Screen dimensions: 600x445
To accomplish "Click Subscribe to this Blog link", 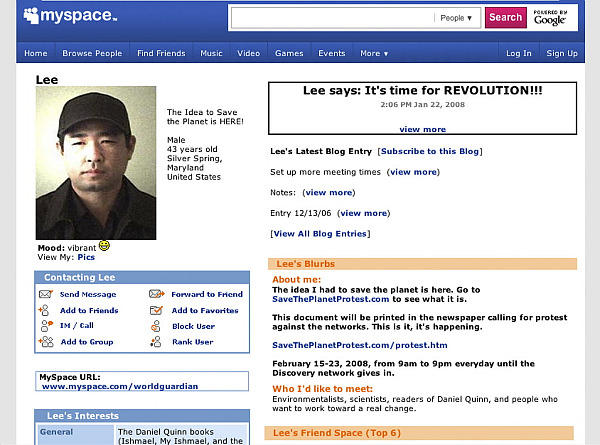I will click(430, 151).
